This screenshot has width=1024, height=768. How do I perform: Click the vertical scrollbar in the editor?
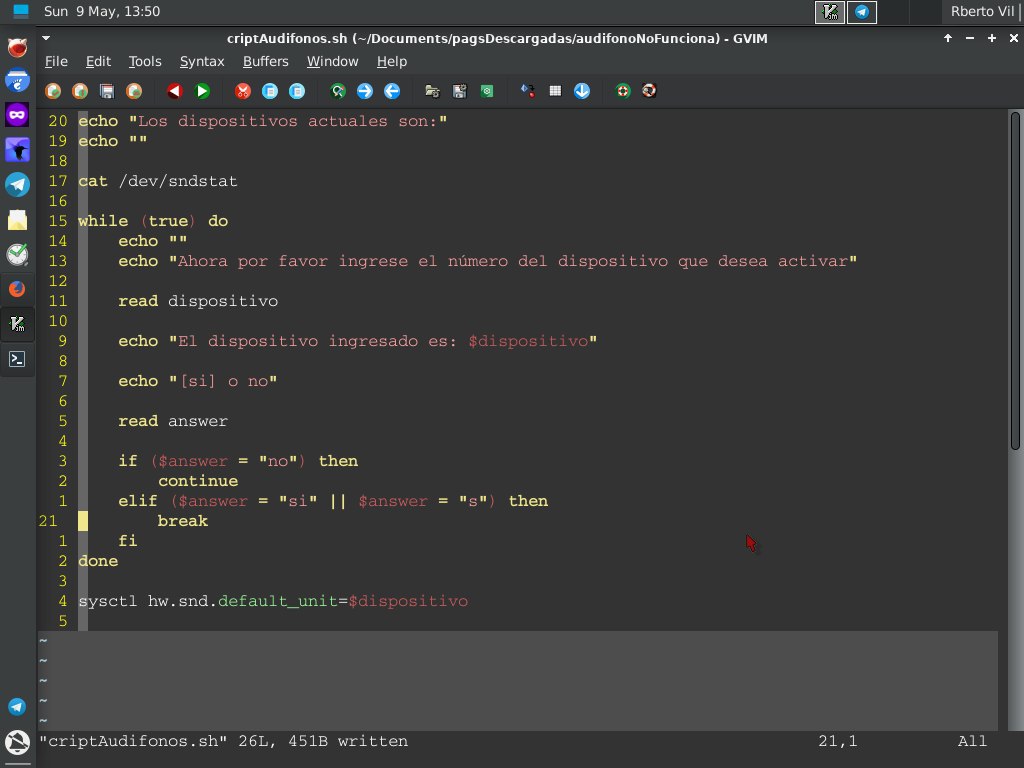click(x=1015, y=280)
